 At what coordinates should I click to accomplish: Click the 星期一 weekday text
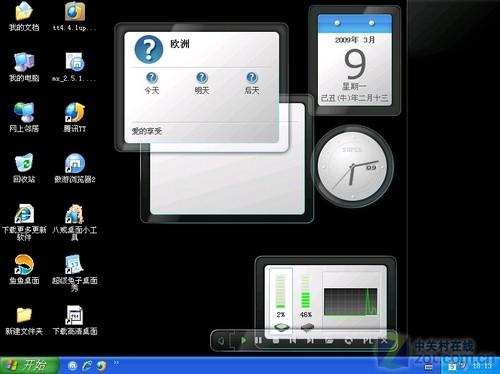coord(354,87)
